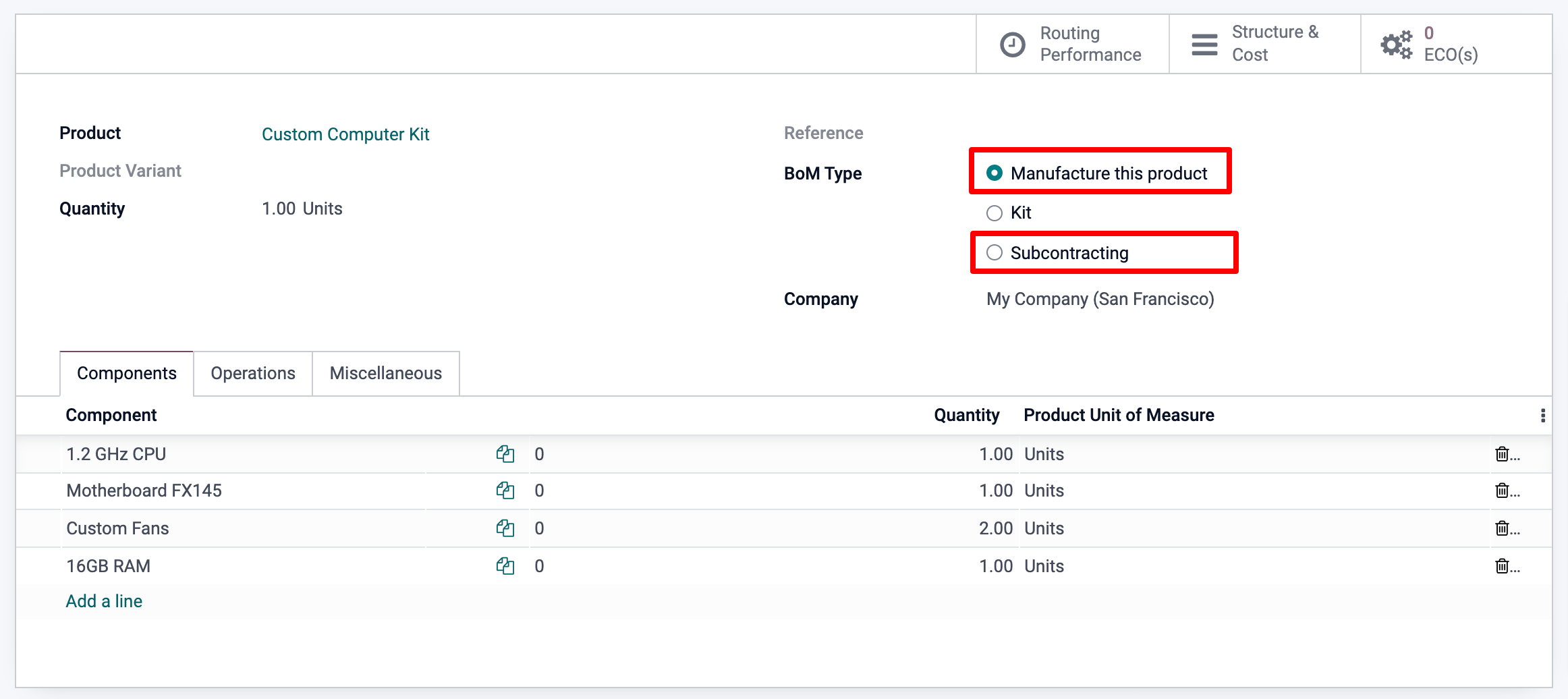Choose Subcontracting as BoM type
Screen dimensions: 1568x699
995,253
